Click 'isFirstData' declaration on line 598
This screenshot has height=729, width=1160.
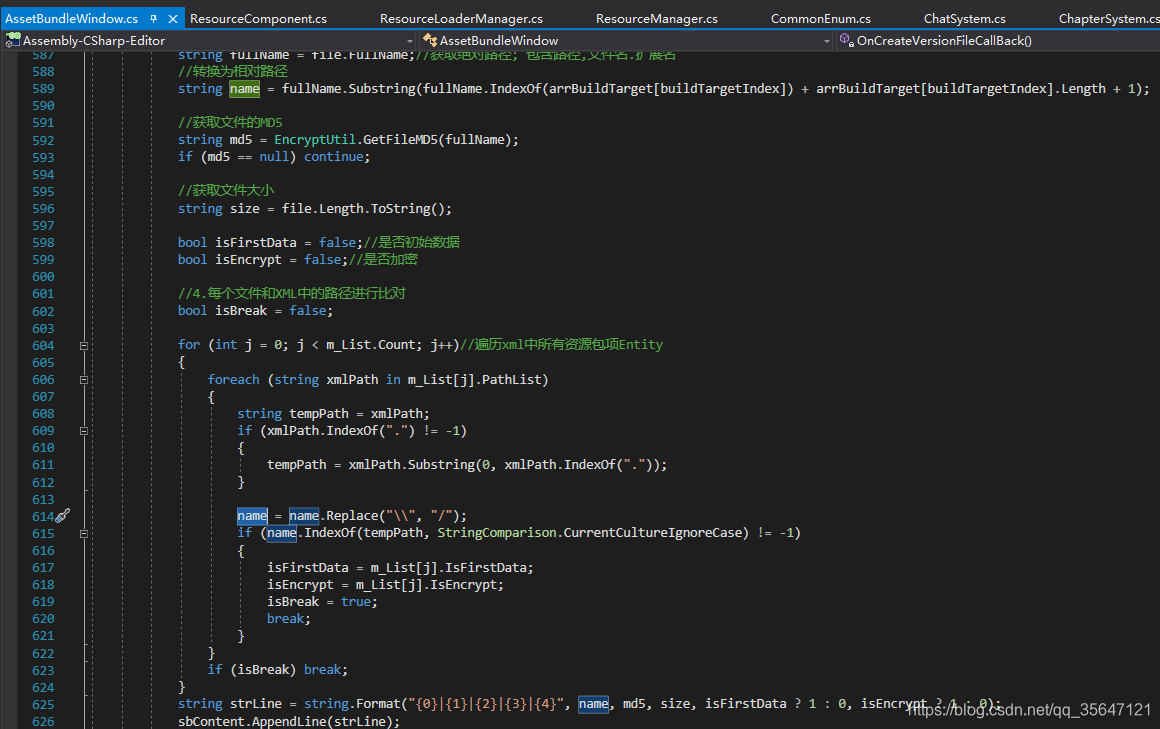pyautogui.click(x=256, y=243)
